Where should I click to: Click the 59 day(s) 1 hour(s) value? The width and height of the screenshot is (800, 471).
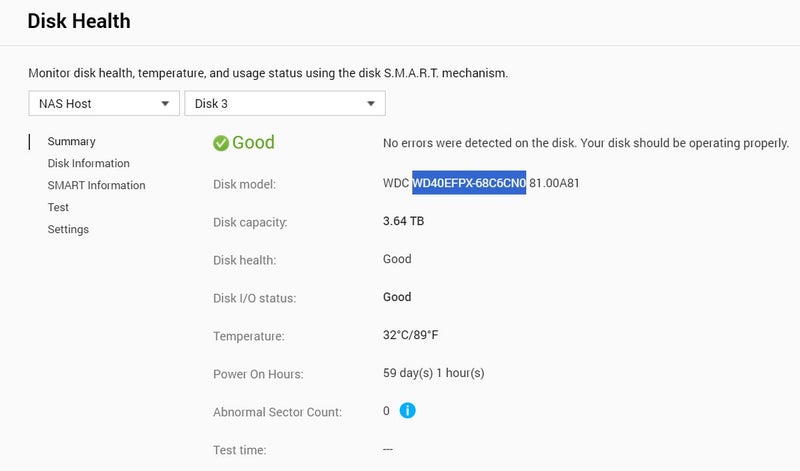tap(433, 374)
